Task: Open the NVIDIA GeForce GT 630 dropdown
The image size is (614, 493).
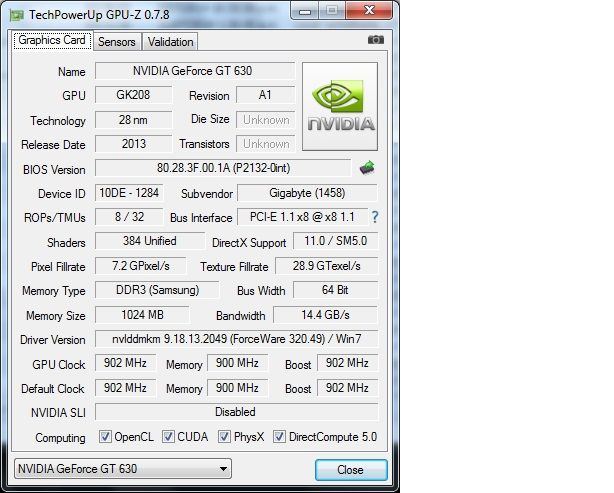Action: pyautogui.click(x=123, y=469)
